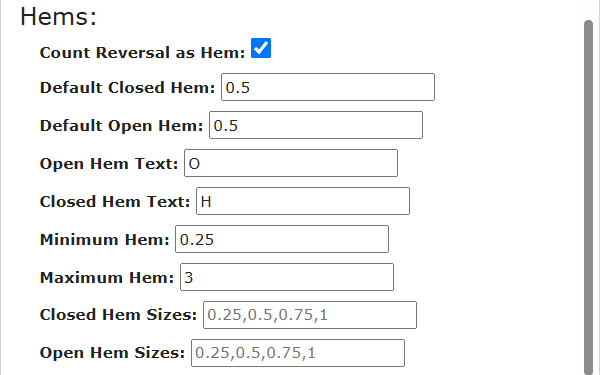Click the "Closed Hem Sizes:" label
Viewport: 600px width, 375px height.
coord(118,315)
